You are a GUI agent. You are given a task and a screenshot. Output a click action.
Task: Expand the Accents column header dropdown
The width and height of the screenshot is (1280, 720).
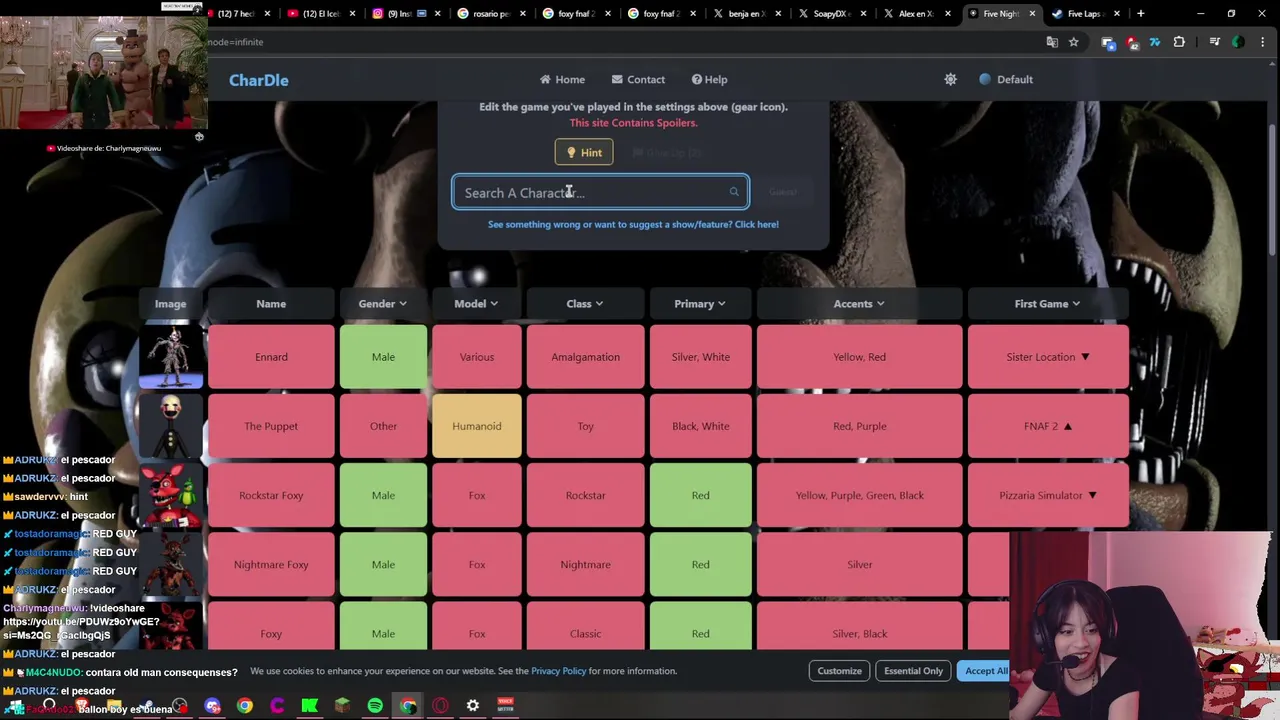(859, 303)
